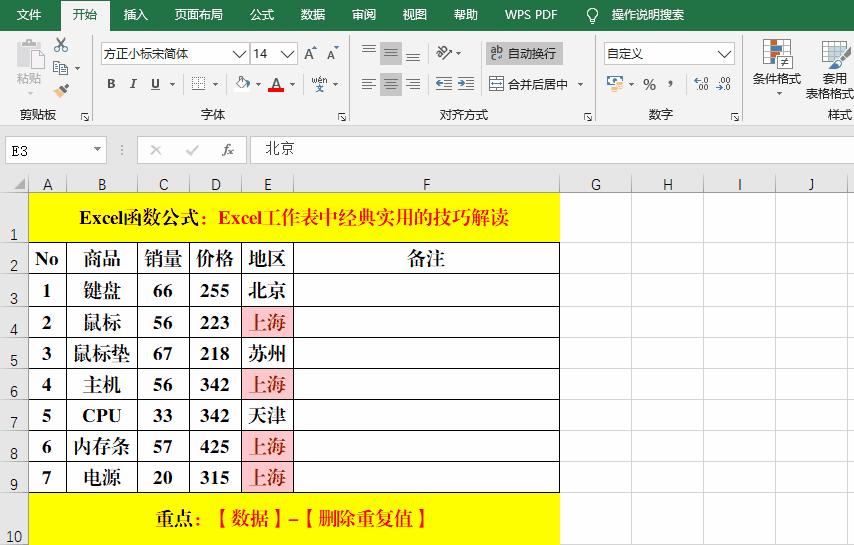Click the phonetic guide wén icon
Viewport: 854px width, 545px height.
319,84
